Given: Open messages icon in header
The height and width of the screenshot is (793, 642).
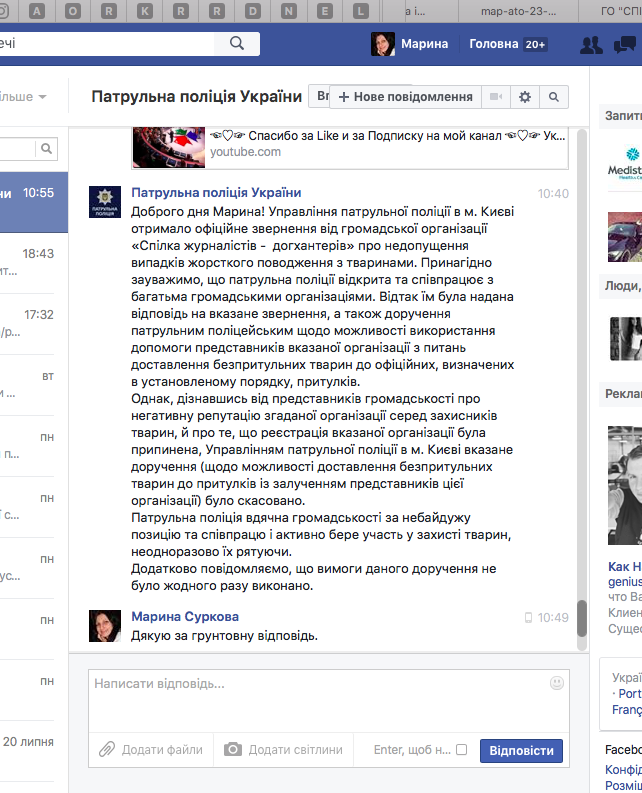Looking at the screenshot, I should pos(625,45).
